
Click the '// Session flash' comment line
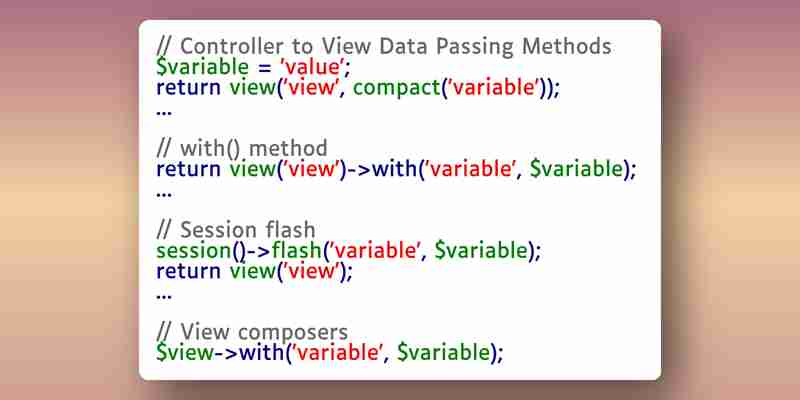(236, 230)
